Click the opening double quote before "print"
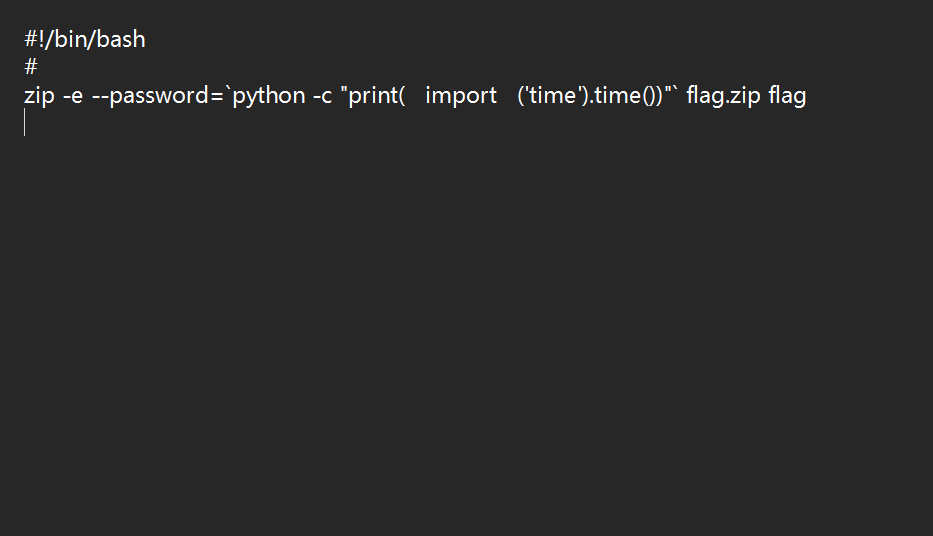 pos(344,92)
